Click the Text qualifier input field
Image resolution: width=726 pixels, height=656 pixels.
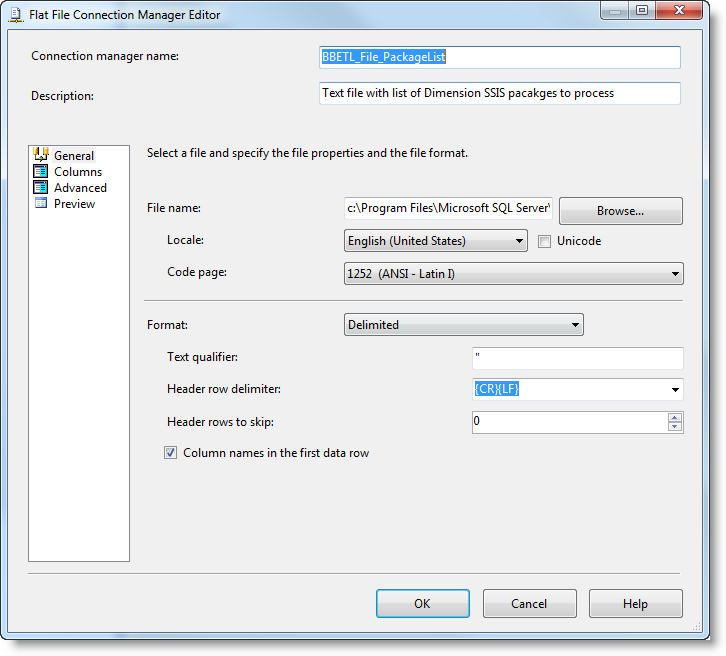coord(577,358)
